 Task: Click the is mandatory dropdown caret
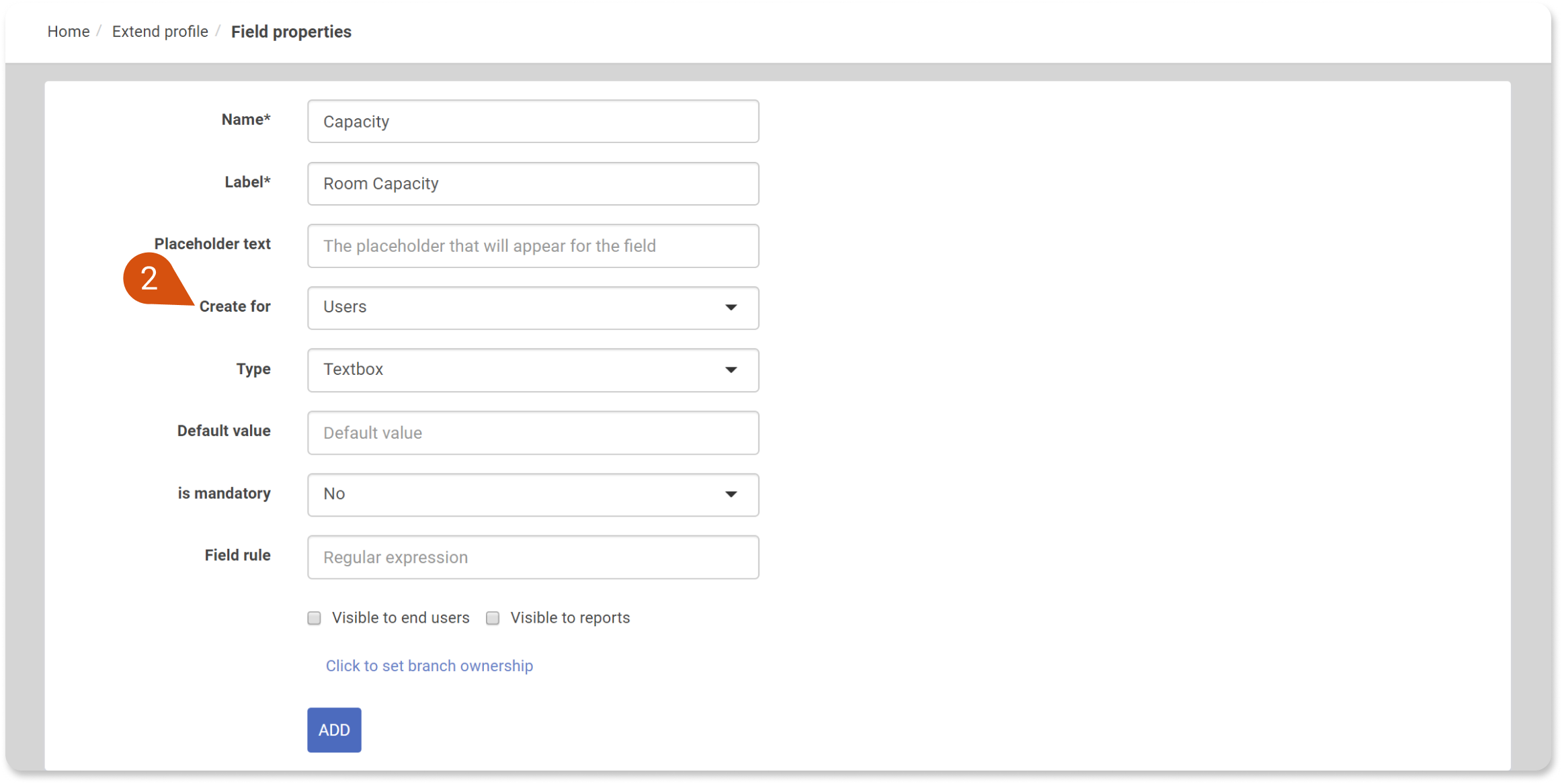(731, 494)
